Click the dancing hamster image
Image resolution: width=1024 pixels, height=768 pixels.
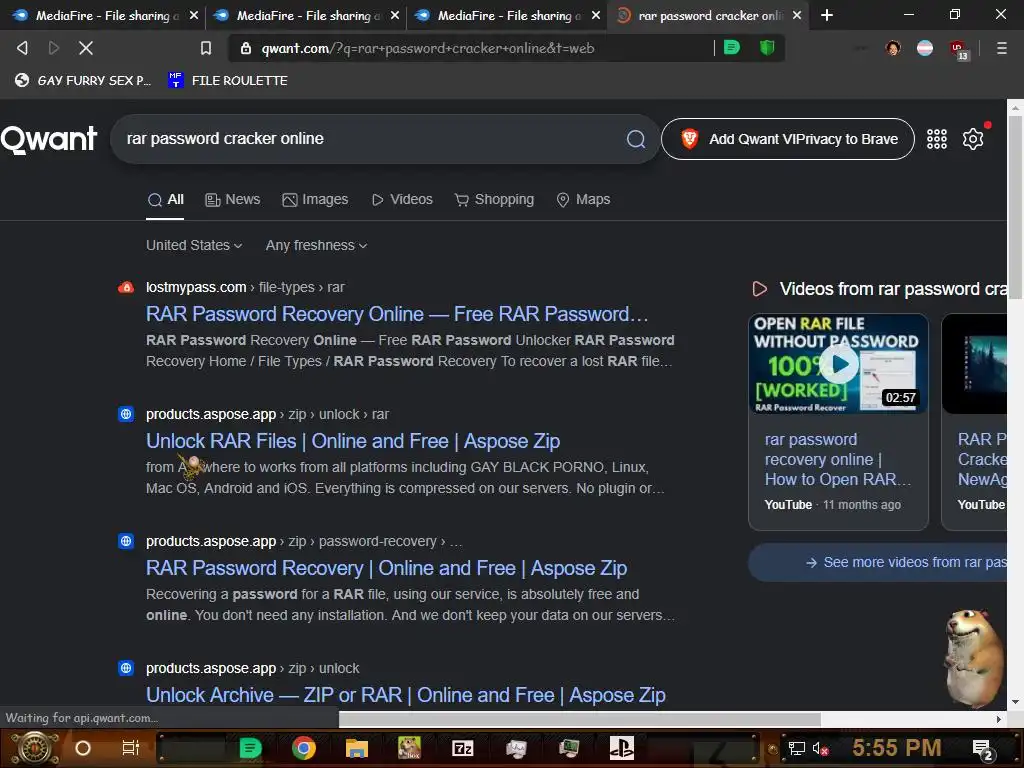point(973,658)
